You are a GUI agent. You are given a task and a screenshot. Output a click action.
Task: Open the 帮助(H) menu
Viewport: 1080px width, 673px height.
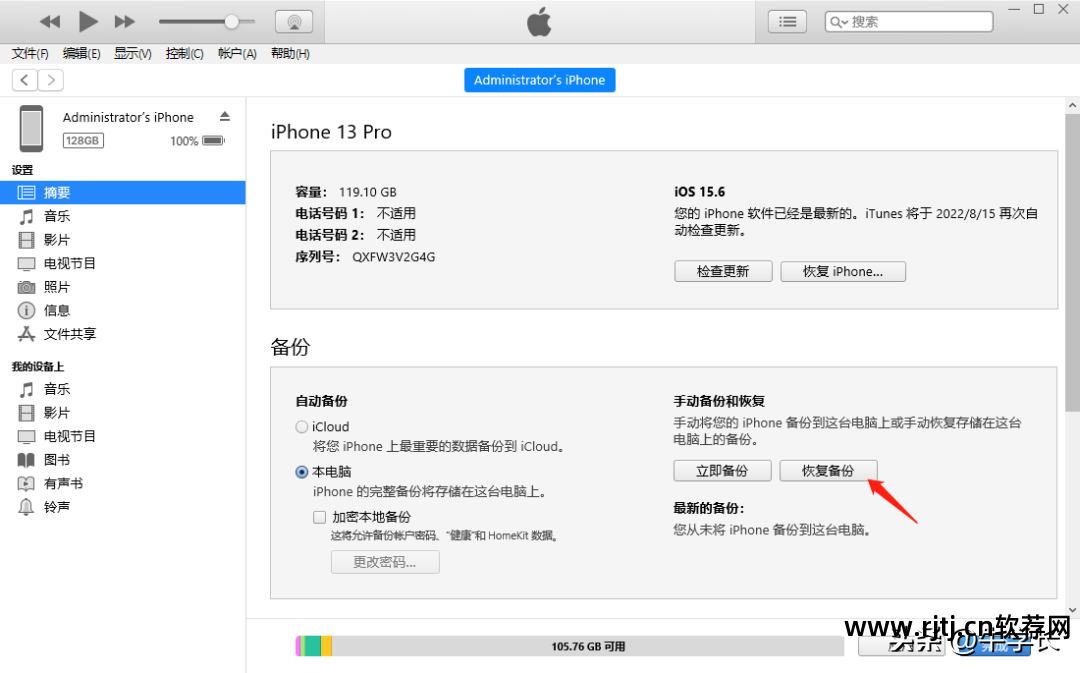[x=290, y=54]
